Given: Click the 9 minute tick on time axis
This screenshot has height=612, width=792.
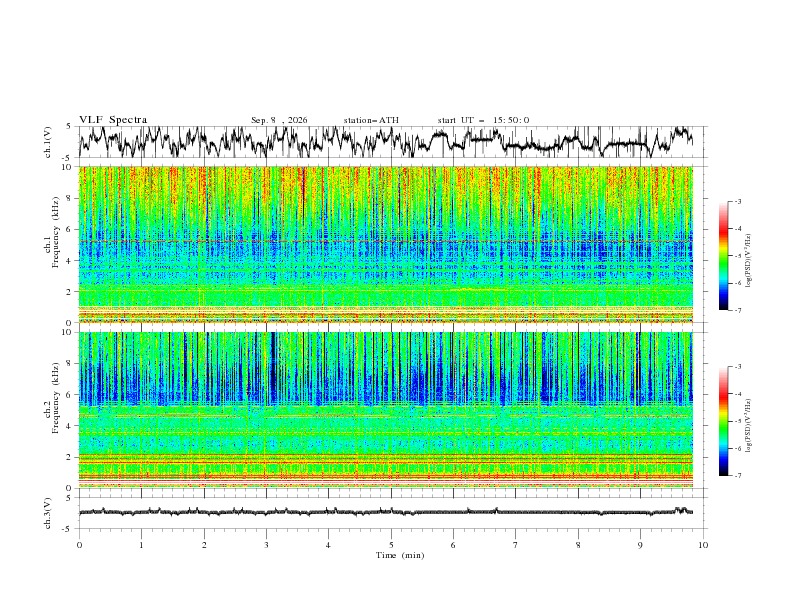Looking at the screenshot, I should click(x=640, y=545).
